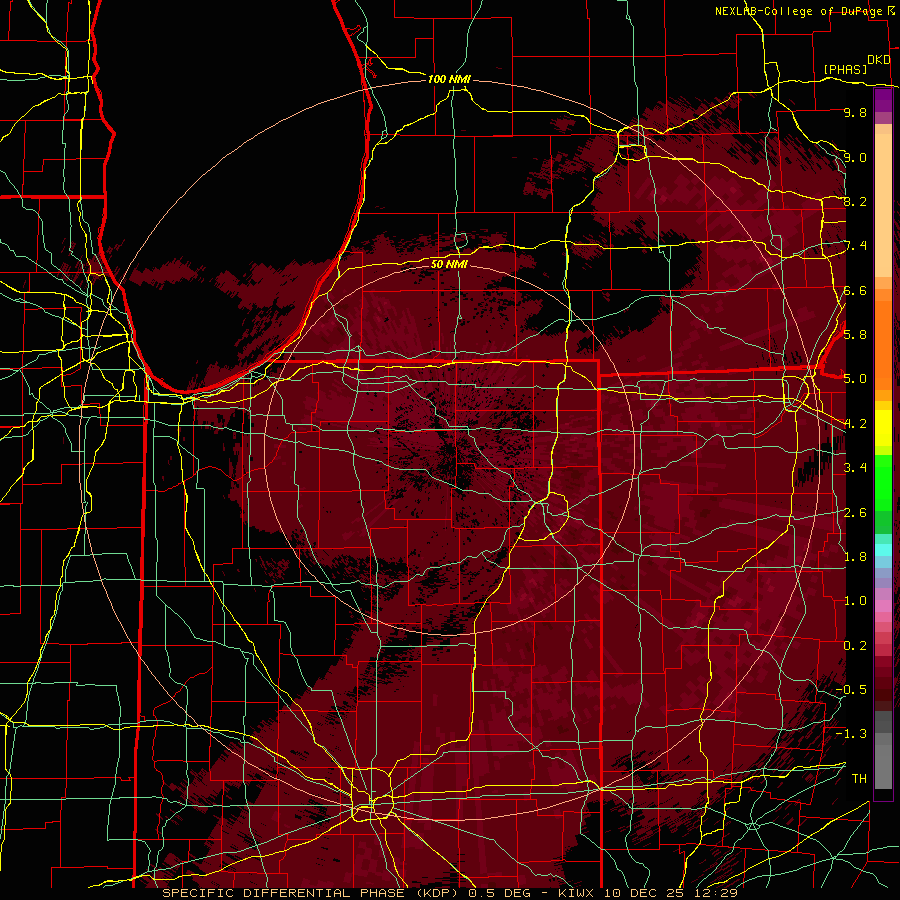
Task: Click the 5.0 scale value
Action: [x=855, y=379]
